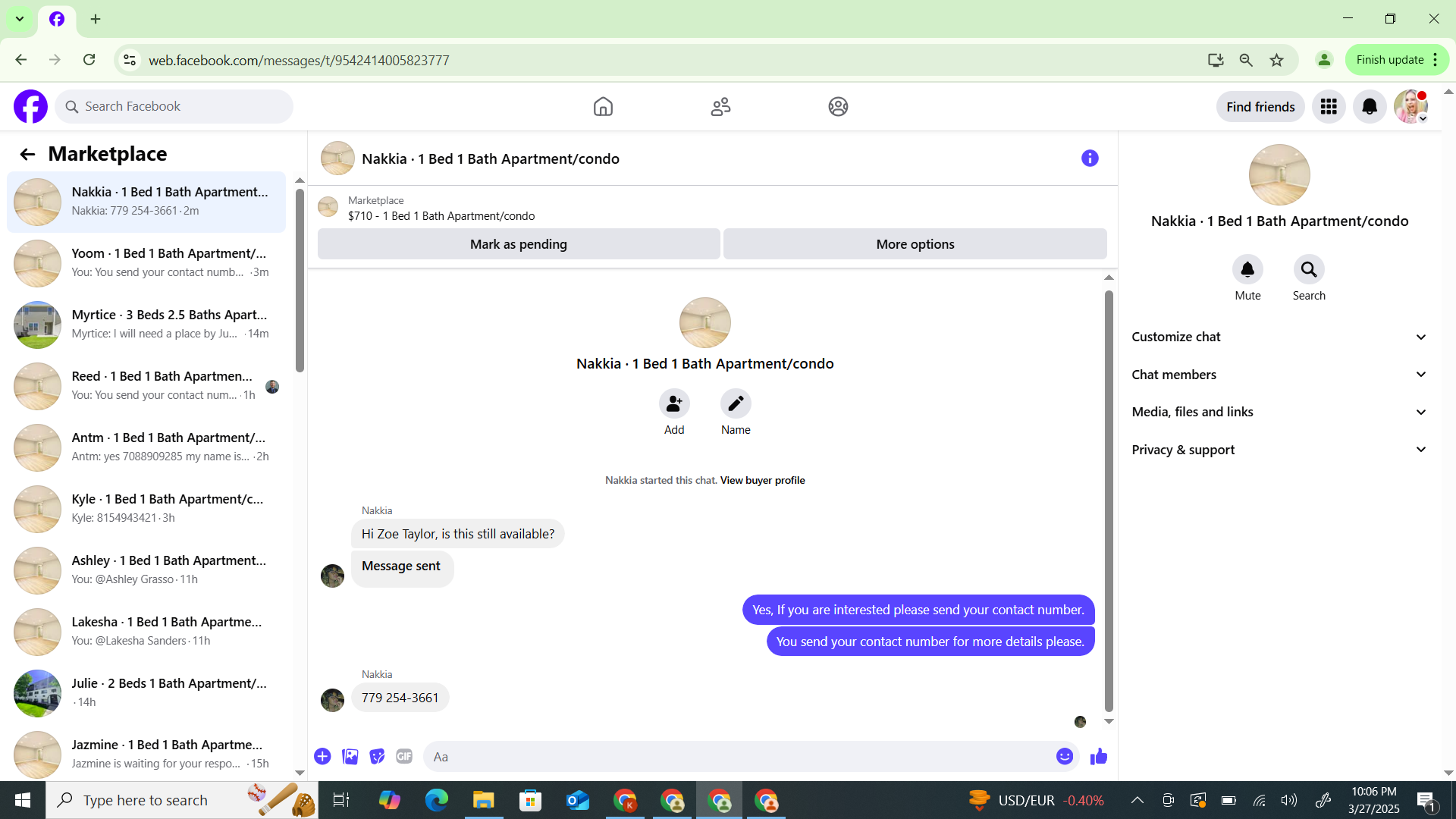
Task: Expand Chat members section
Action: pyautogui.click(x=1279, y=375)
